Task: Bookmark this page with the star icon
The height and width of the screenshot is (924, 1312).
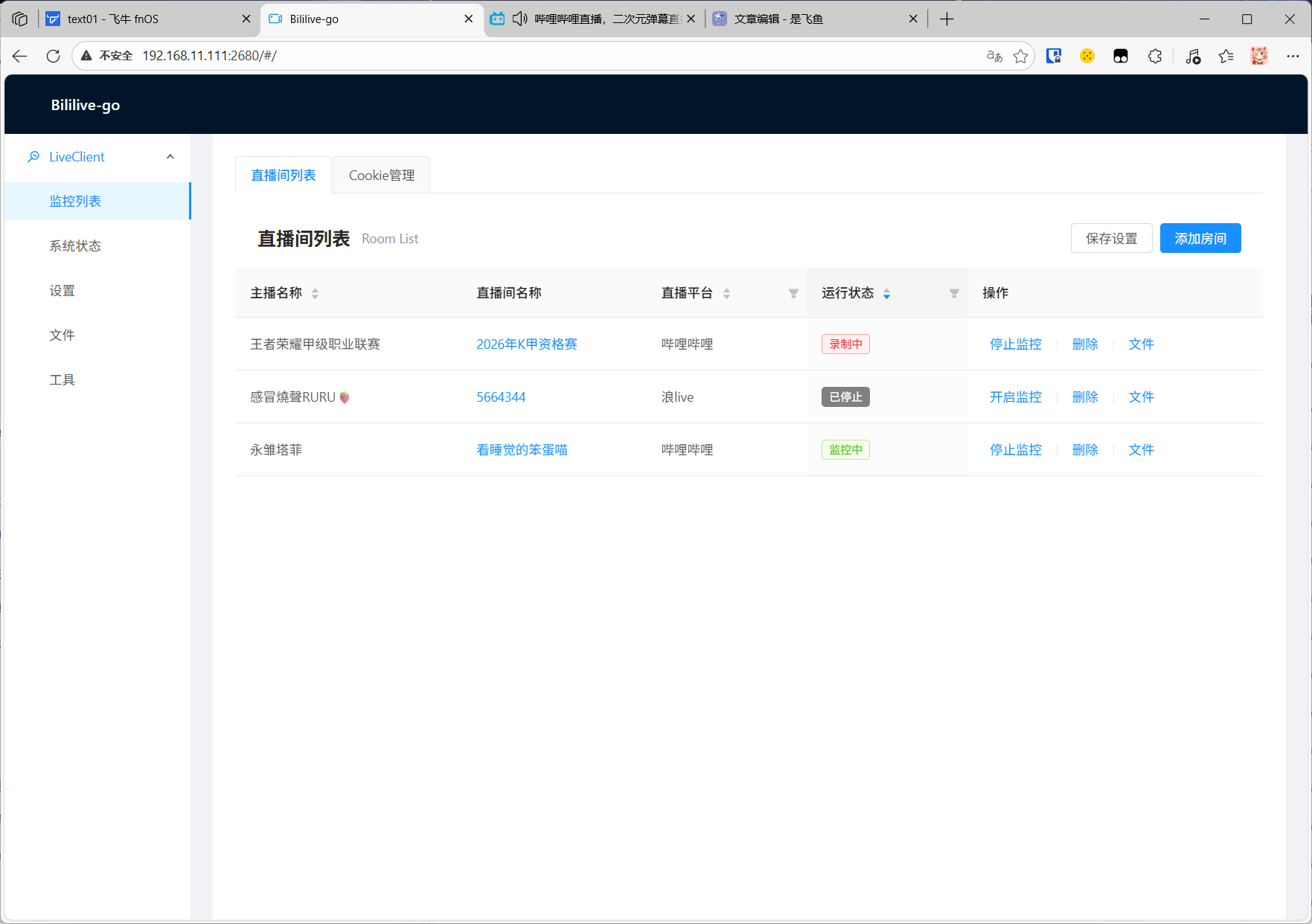Action: (1021, 56)
